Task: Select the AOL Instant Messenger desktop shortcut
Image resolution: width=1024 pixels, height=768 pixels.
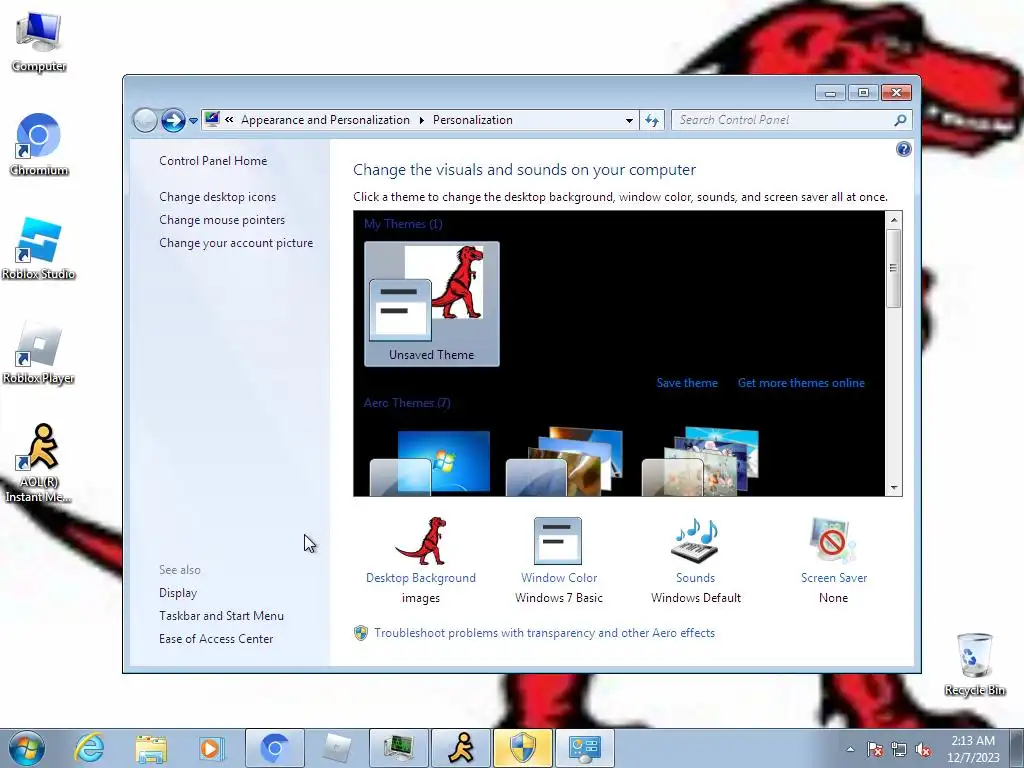Action: pos(39,463)
